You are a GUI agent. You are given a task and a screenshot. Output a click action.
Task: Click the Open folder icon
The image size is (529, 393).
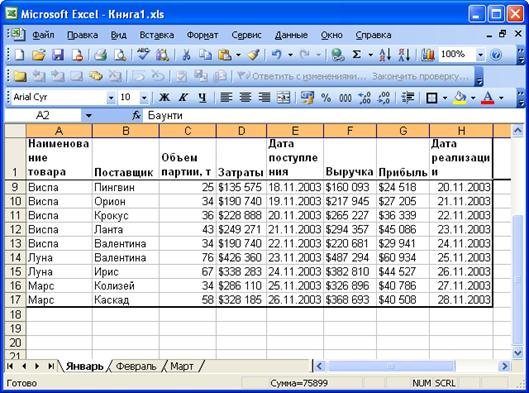(x=38, y=54)
